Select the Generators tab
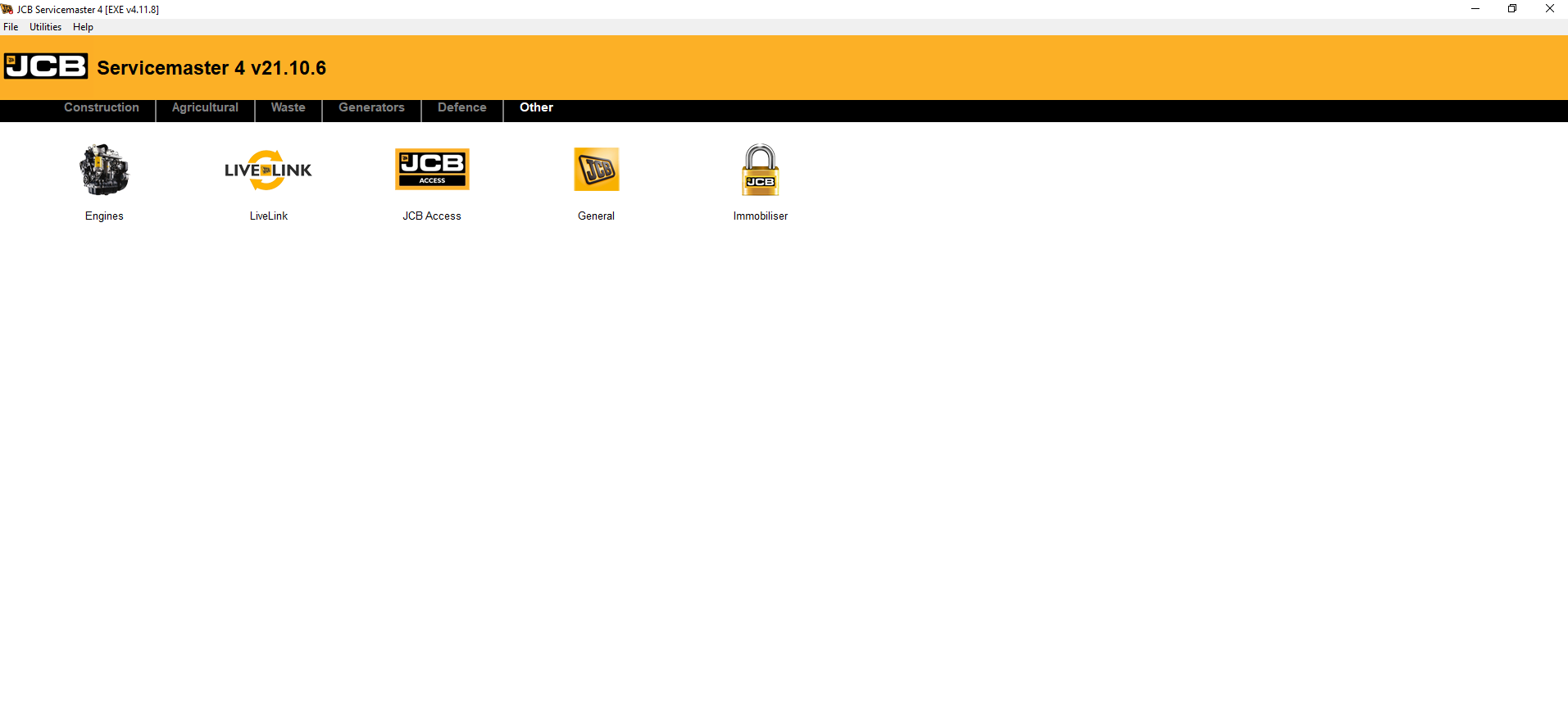 [371, 107]
